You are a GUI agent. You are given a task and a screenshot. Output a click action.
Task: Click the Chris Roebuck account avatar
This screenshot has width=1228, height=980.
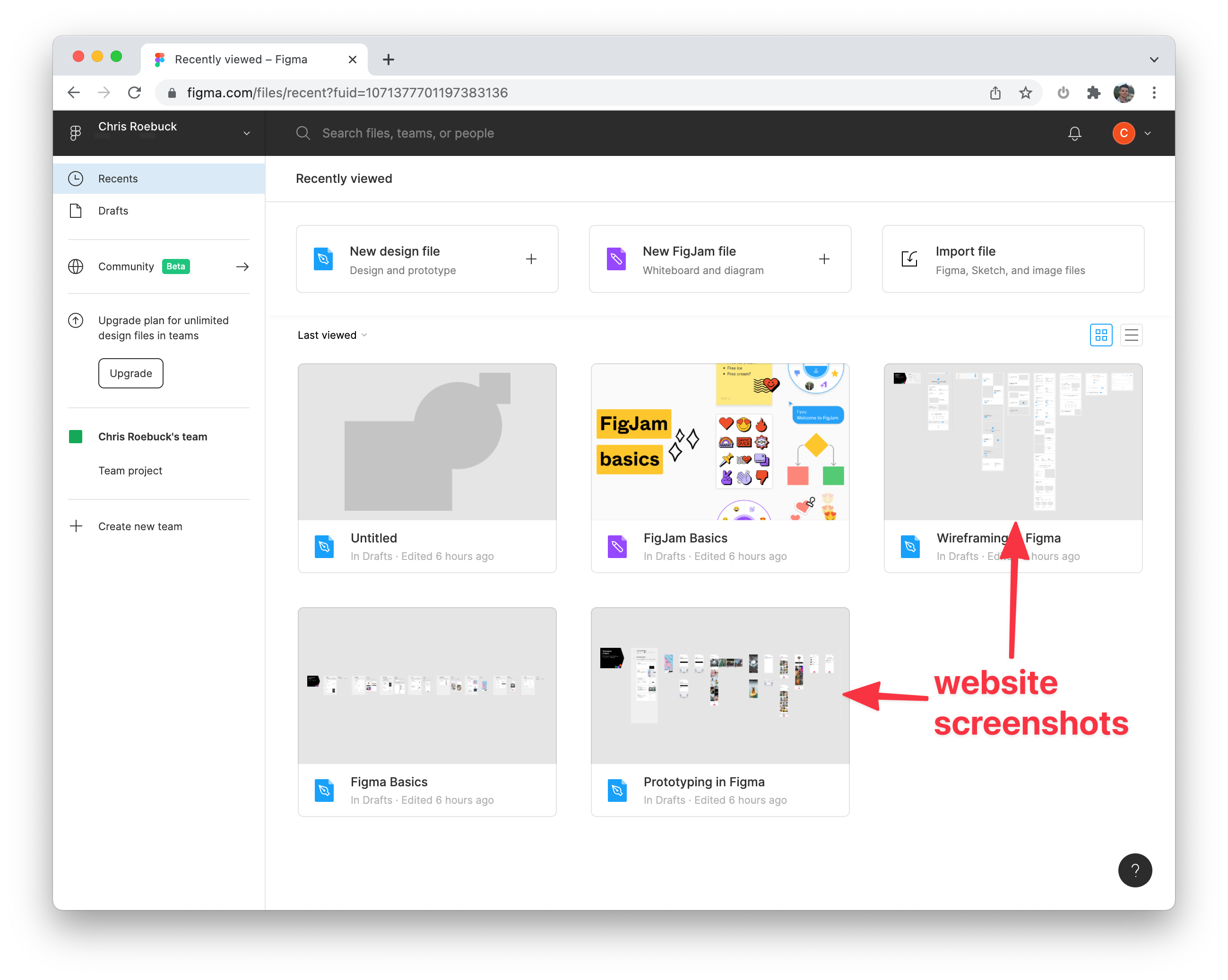click(1122, 132)
